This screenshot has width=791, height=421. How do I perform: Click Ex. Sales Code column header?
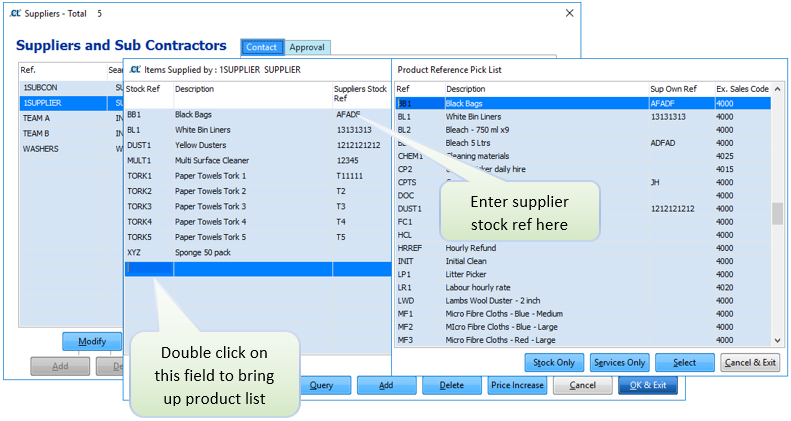[743, 89]
